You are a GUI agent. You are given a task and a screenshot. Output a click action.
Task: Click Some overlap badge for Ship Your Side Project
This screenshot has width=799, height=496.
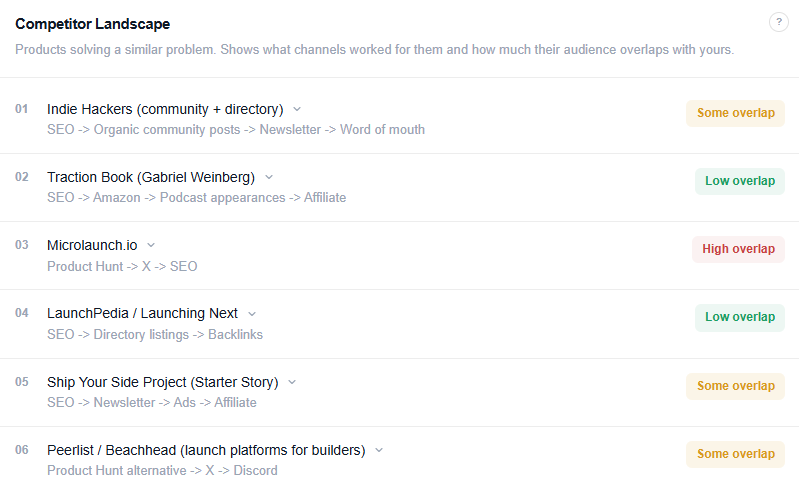pos(735,386)
